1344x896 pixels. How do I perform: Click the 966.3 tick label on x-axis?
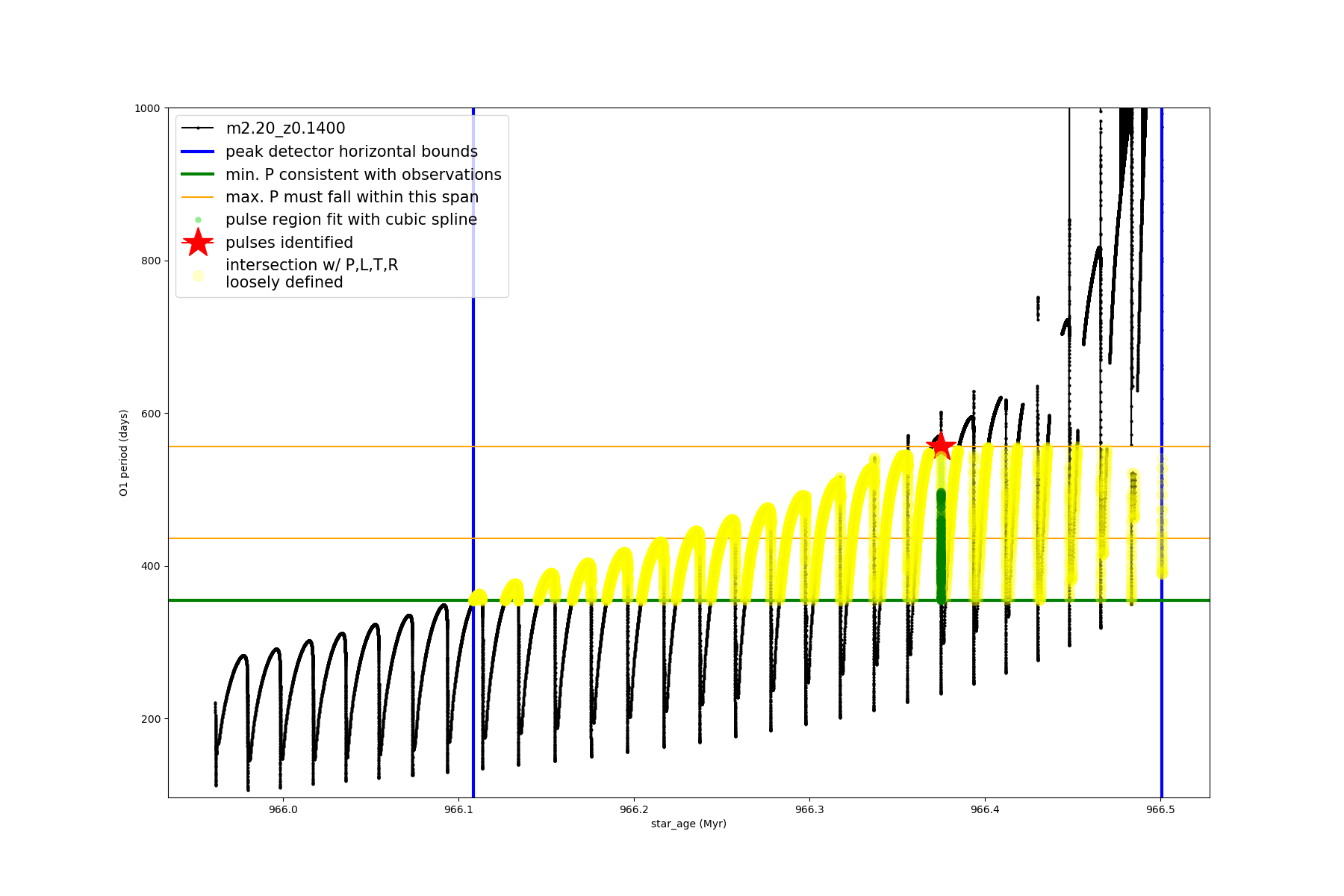809,809
